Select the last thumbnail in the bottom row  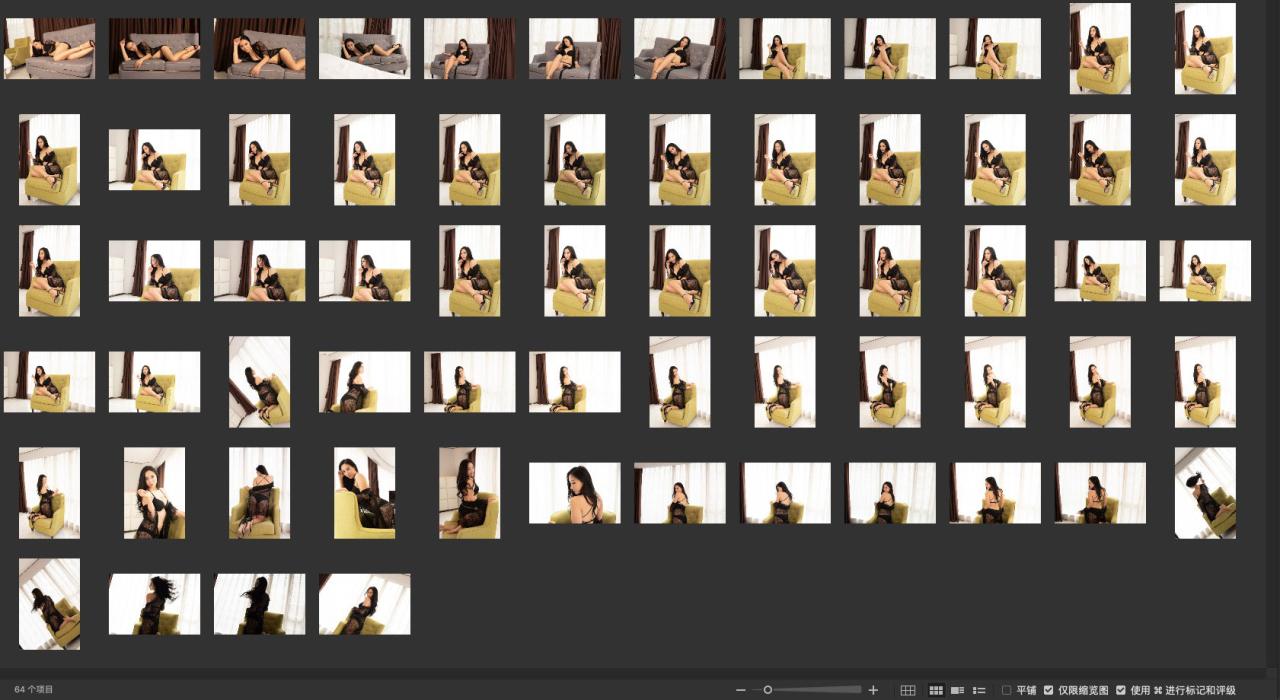364,604
